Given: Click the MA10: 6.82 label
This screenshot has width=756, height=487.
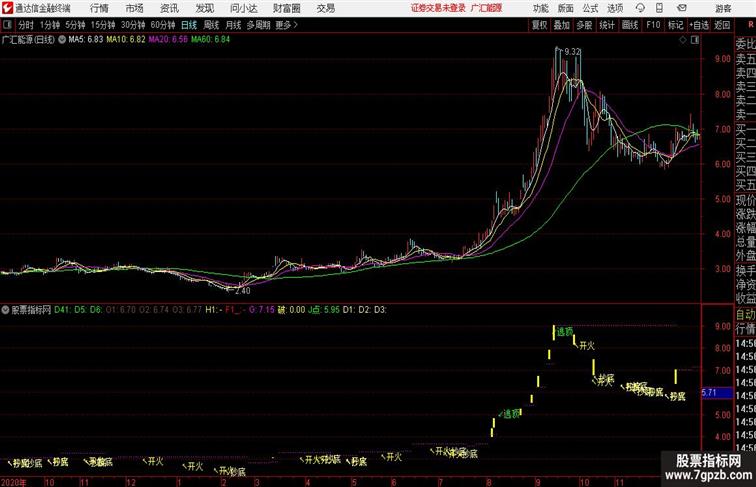Looking at the screenshot, I should coord(126,39).
